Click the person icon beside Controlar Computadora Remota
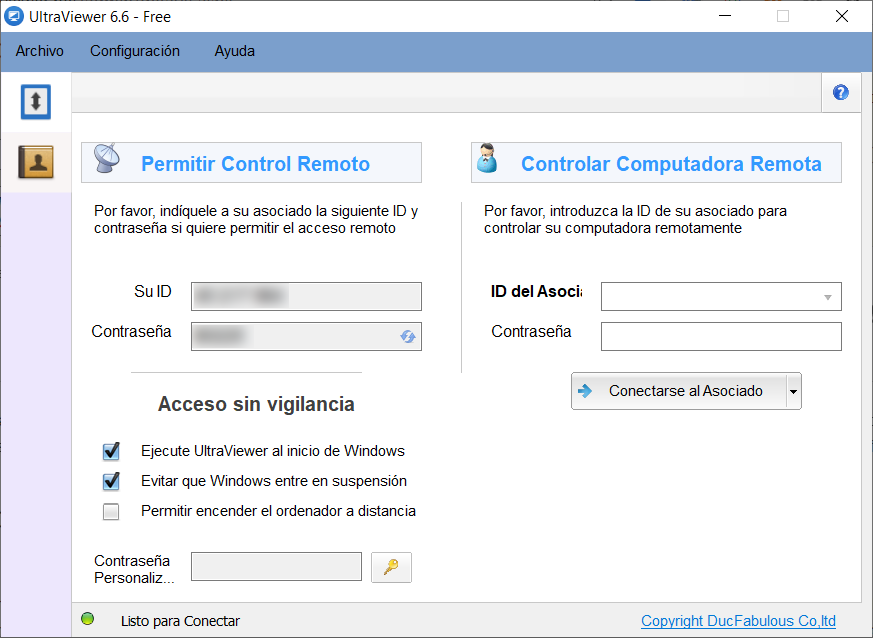Image resolution: width=873 pixels, height=638 pixels. point(487,159)
